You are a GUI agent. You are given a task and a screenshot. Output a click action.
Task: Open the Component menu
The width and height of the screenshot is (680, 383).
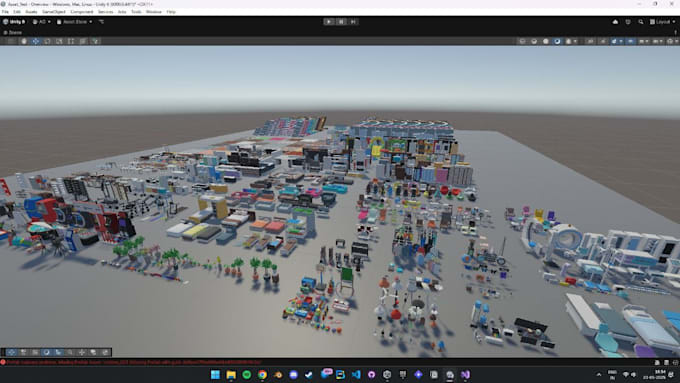point(82,12)
